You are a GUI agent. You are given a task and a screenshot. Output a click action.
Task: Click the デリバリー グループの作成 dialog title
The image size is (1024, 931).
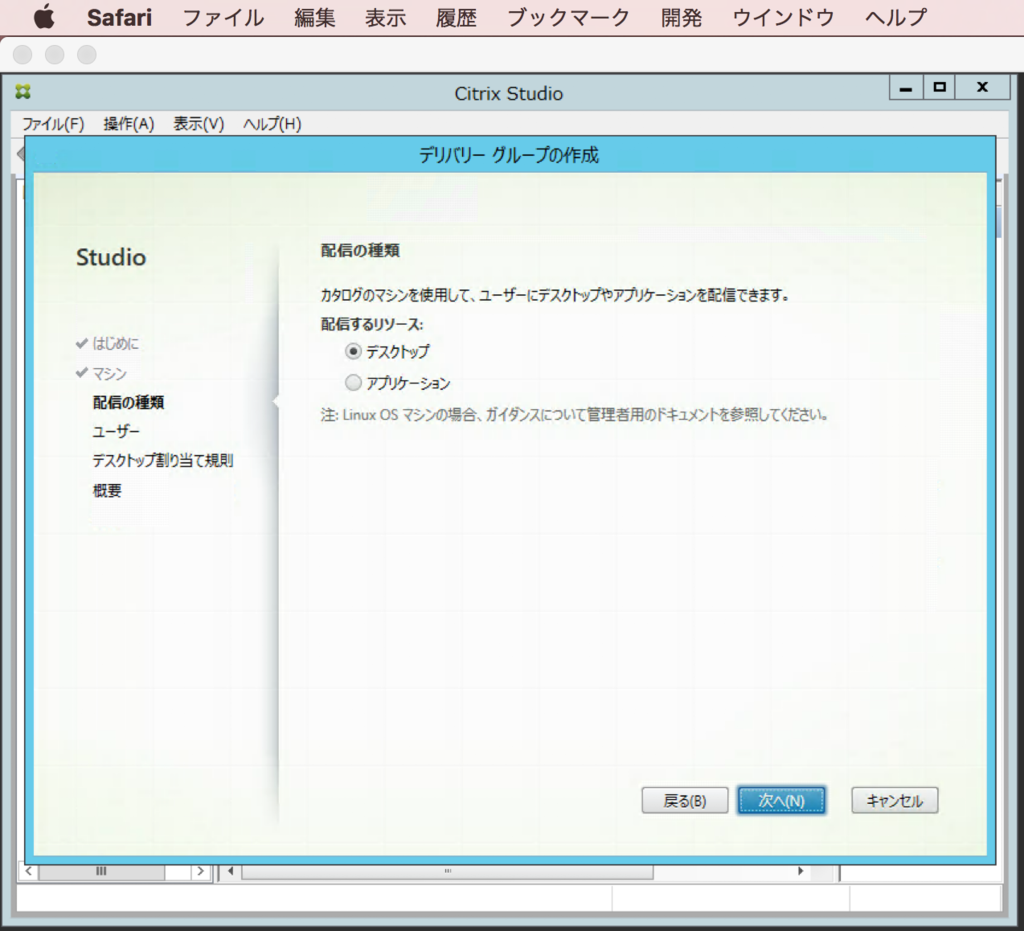pyautogui.click(x=509, y=155)
